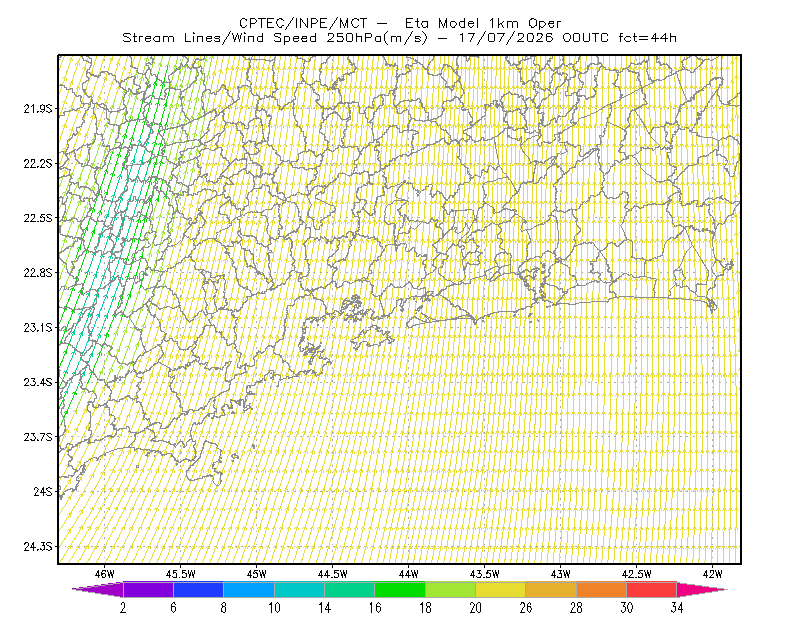Click the dark blue 6–8 m/s legend swatch
This screenshot has width=800, height=618.
click(198, 589)
